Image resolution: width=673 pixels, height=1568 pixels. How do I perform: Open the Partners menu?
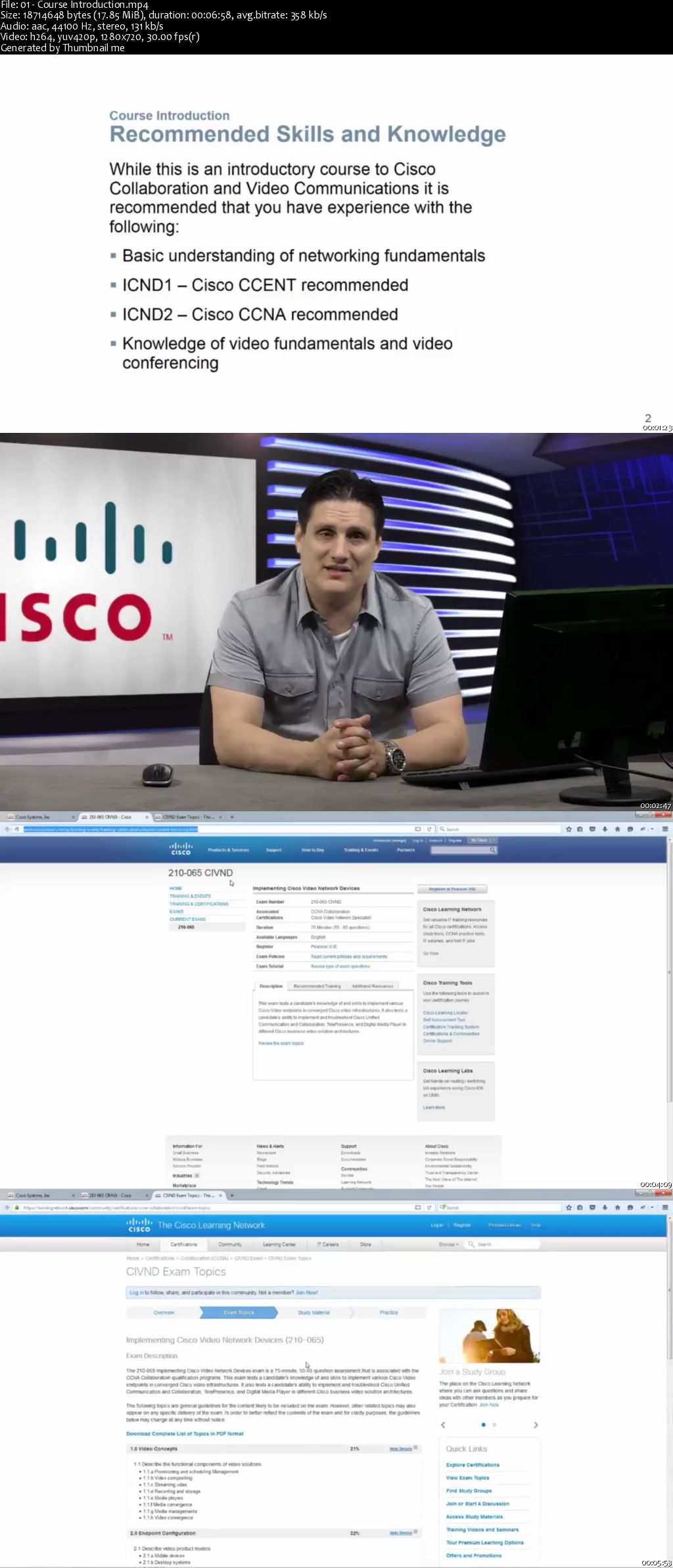(x=406, y=850)
